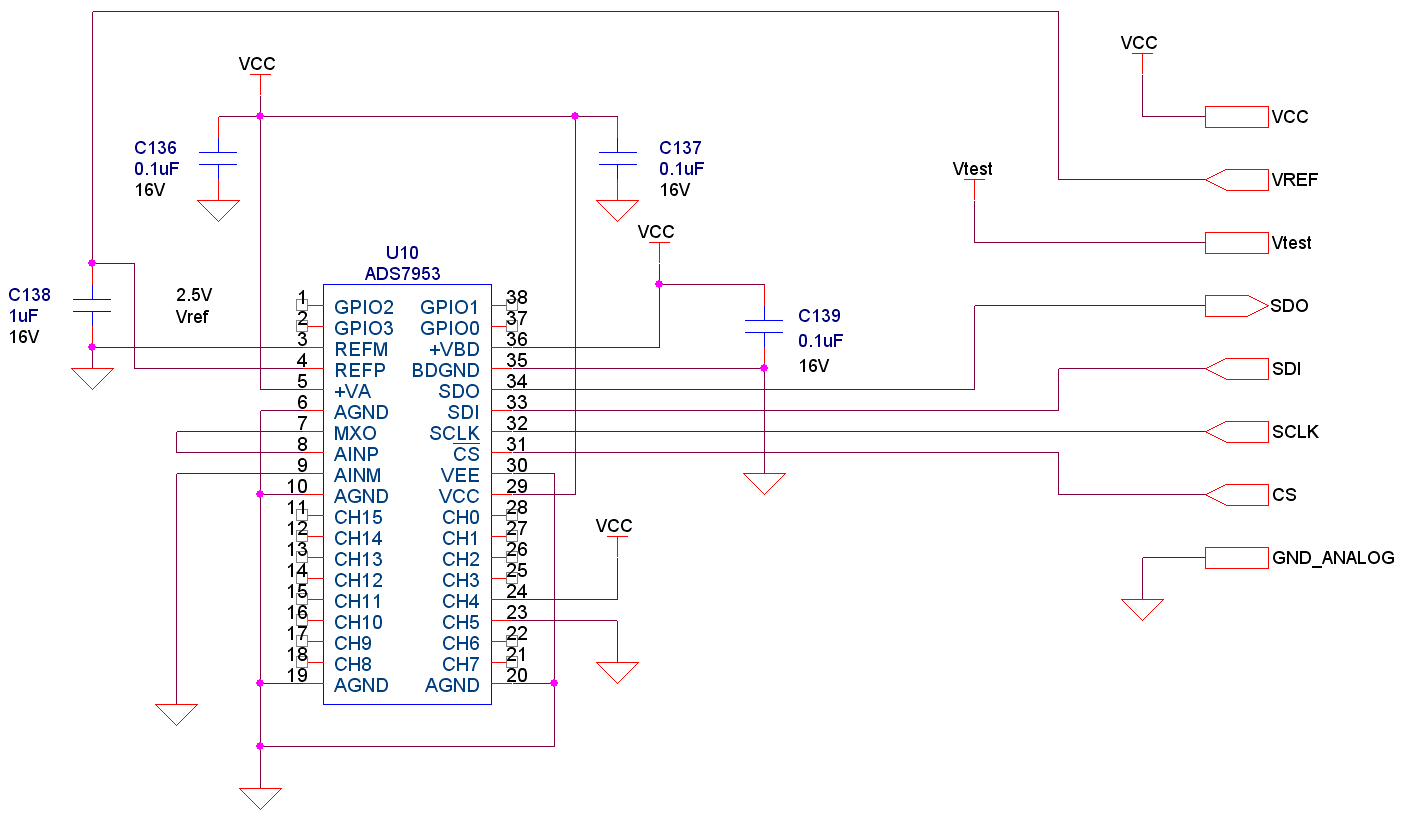Viewport: 1409px width, 818px height.
Task: Click the +VBD pin label
Action: (x=455, y=349)
